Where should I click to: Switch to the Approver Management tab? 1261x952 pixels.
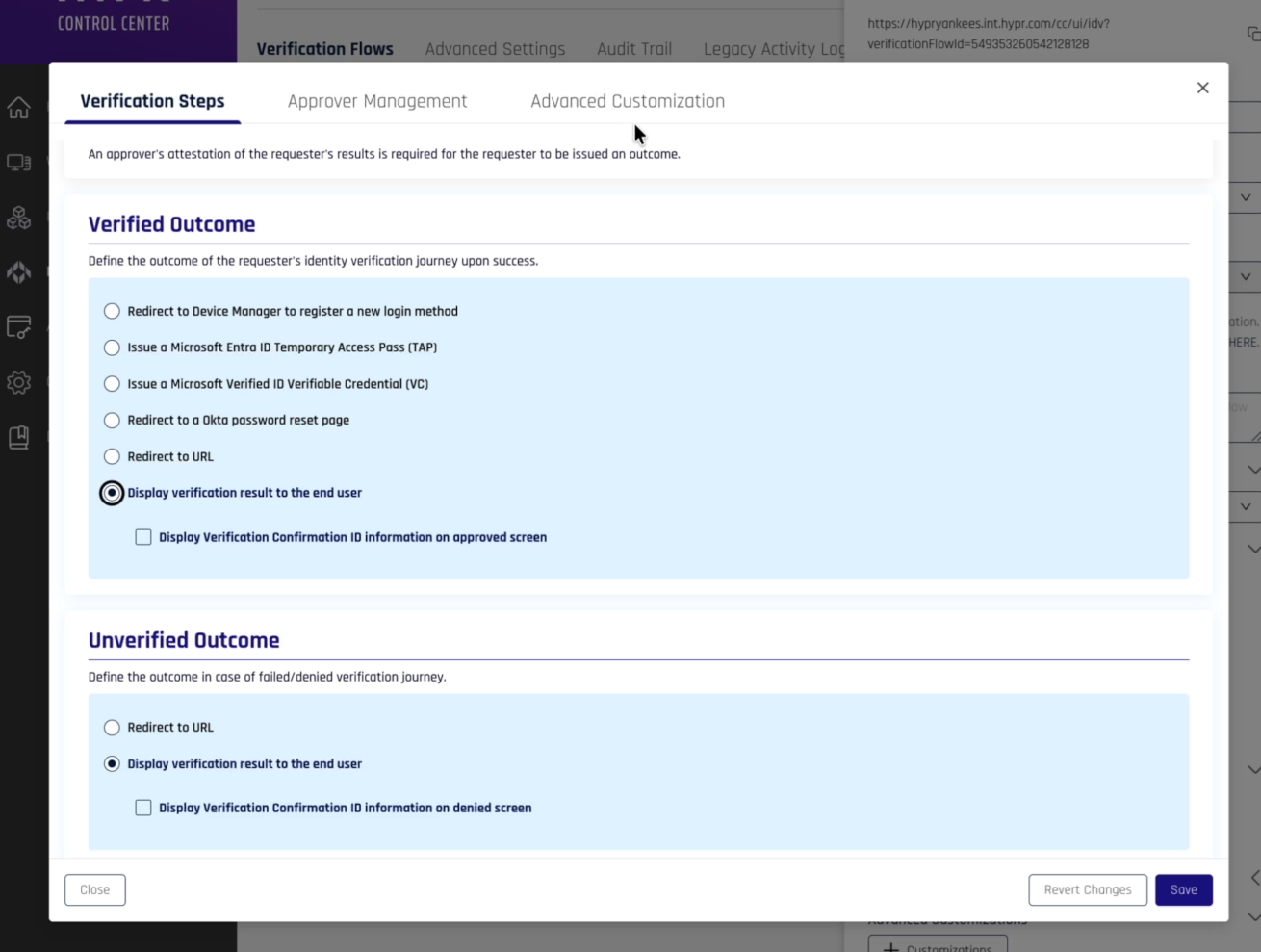tap(377, 101)
